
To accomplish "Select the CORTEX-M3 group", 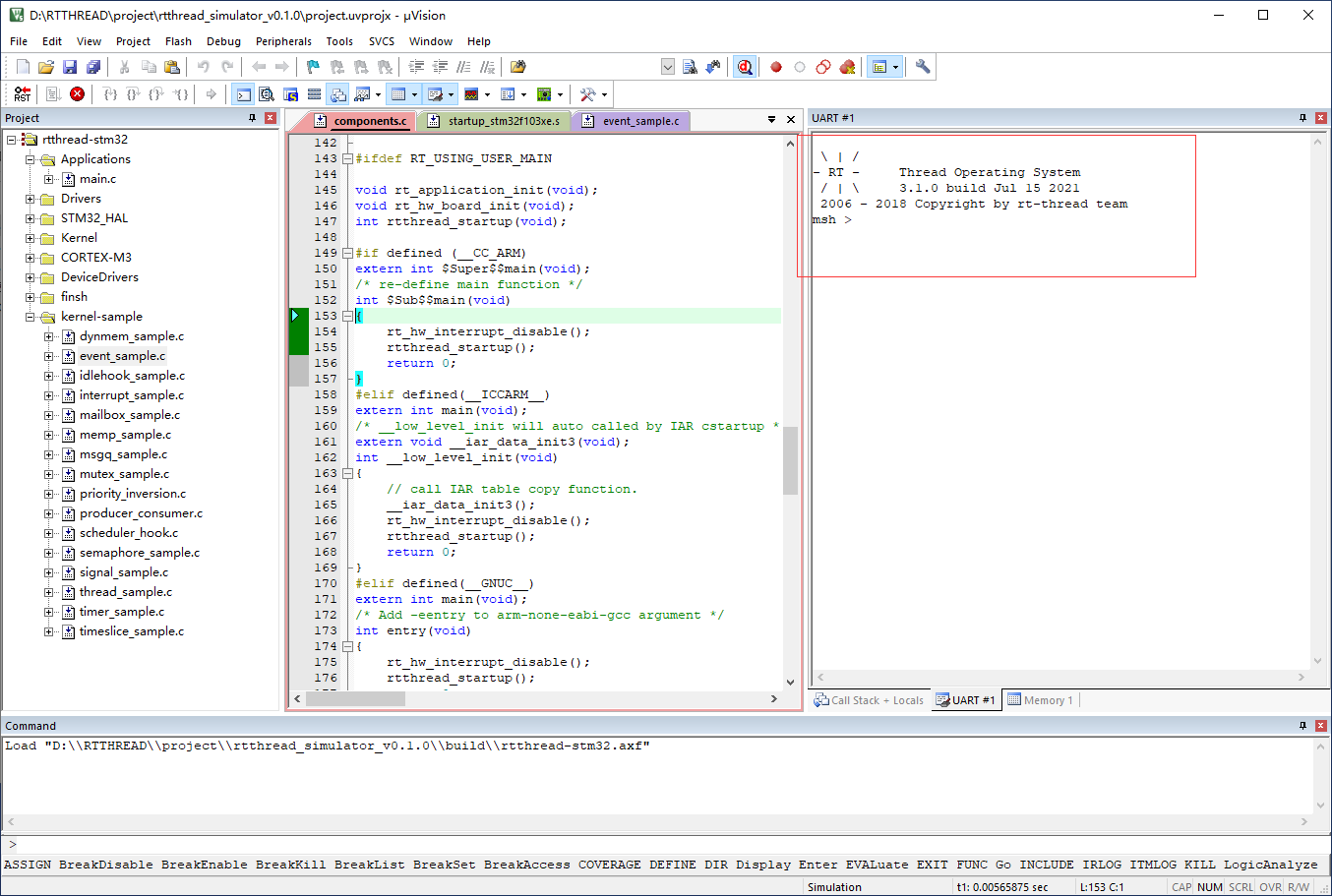I will [96, 258].
